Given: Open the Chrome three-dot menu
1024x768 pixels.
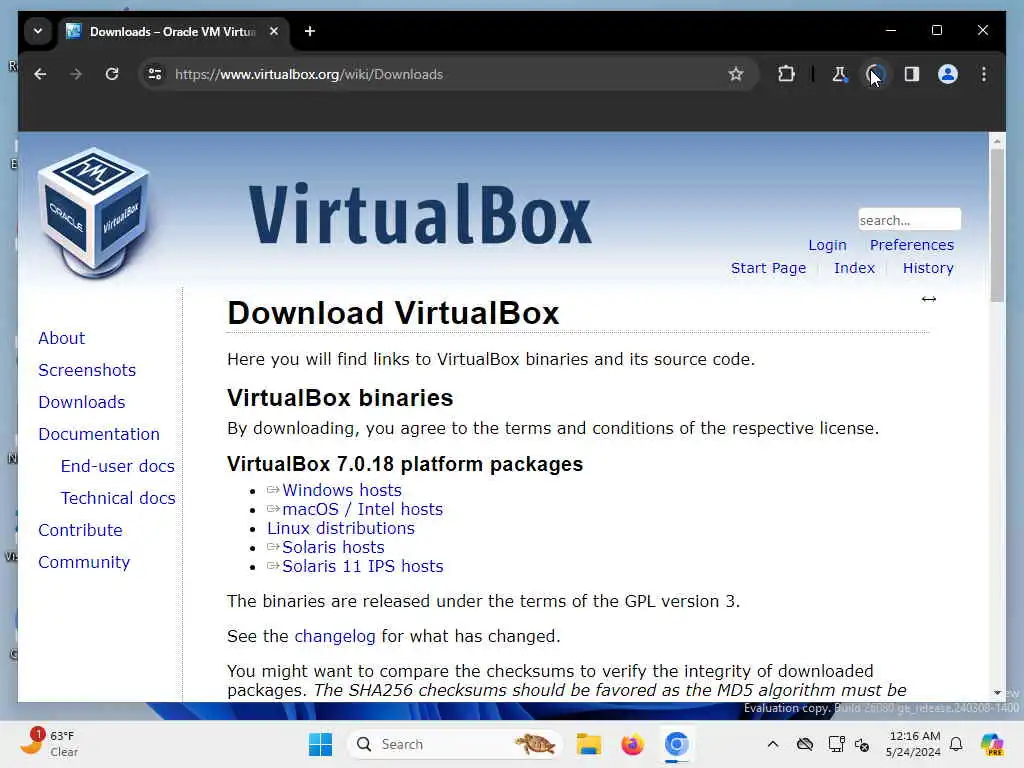Looking at the screenshot, I should [984, 74].
